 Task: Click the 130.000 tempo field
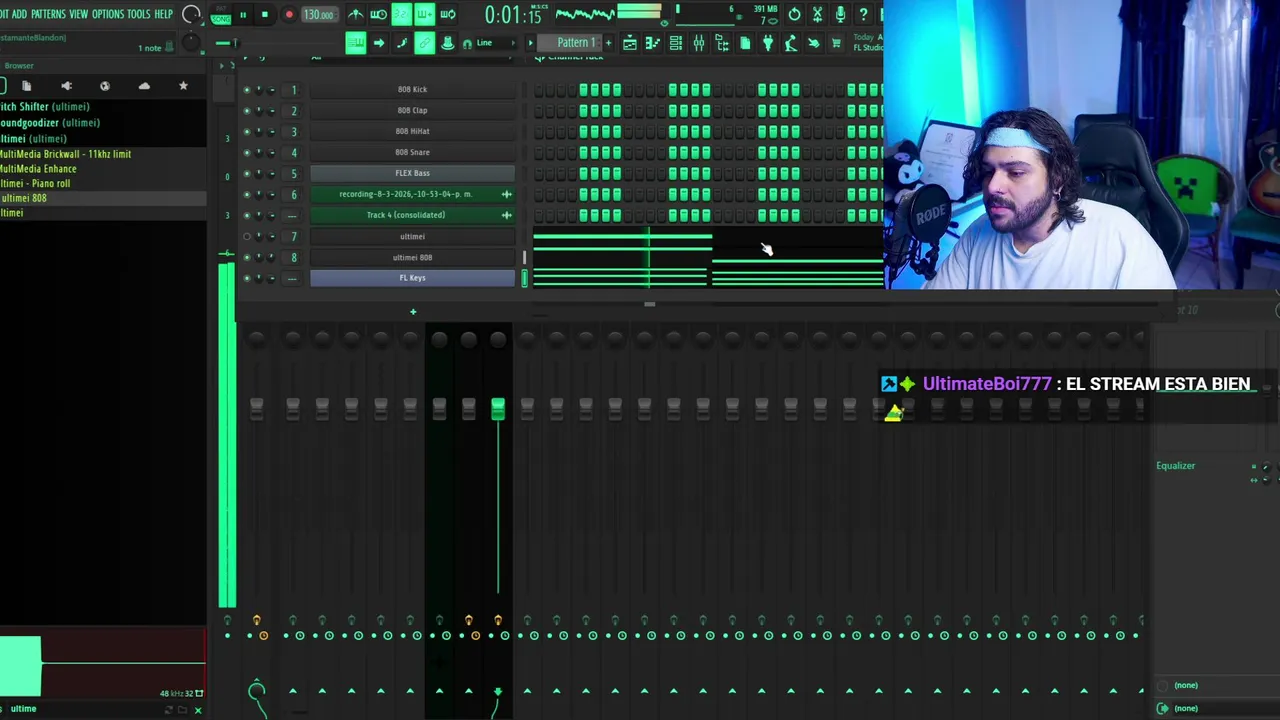click(x=319, y=14)
